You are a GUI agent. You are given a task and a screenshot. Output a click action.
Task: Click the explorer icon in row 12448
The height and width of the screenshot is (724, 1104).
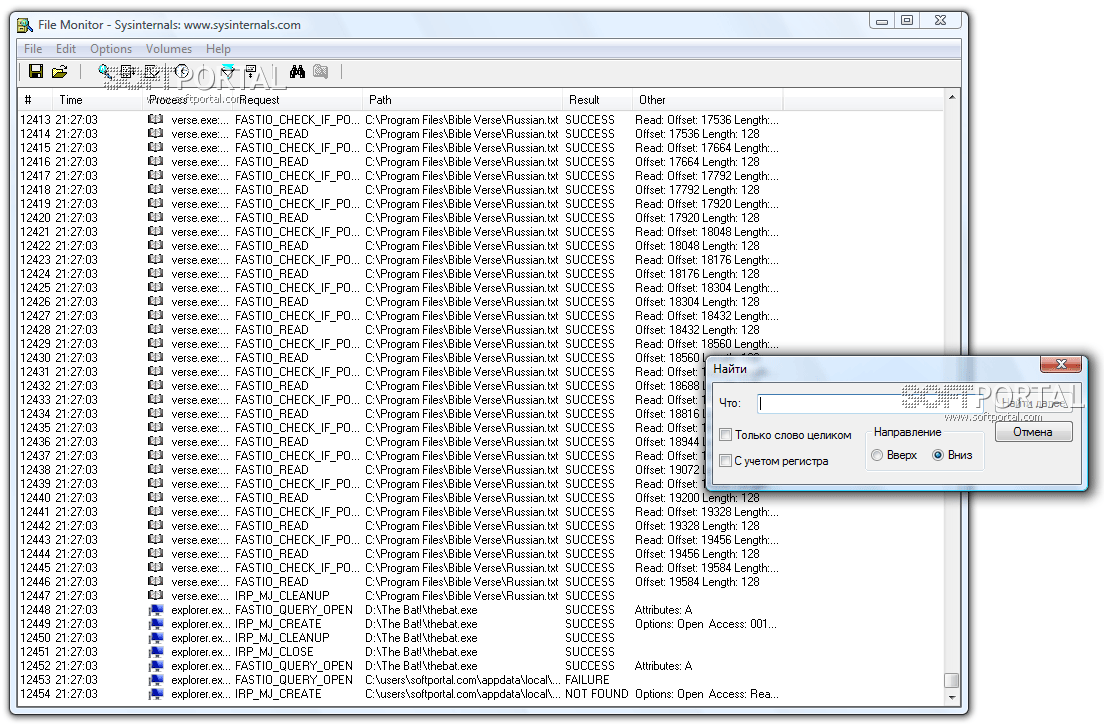tap(156, 610)
